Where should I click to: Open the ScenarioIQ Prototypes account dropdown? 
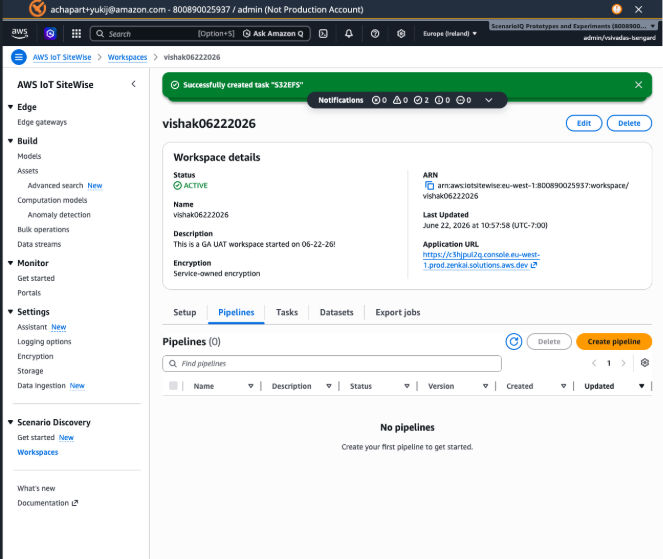(573, 26)
